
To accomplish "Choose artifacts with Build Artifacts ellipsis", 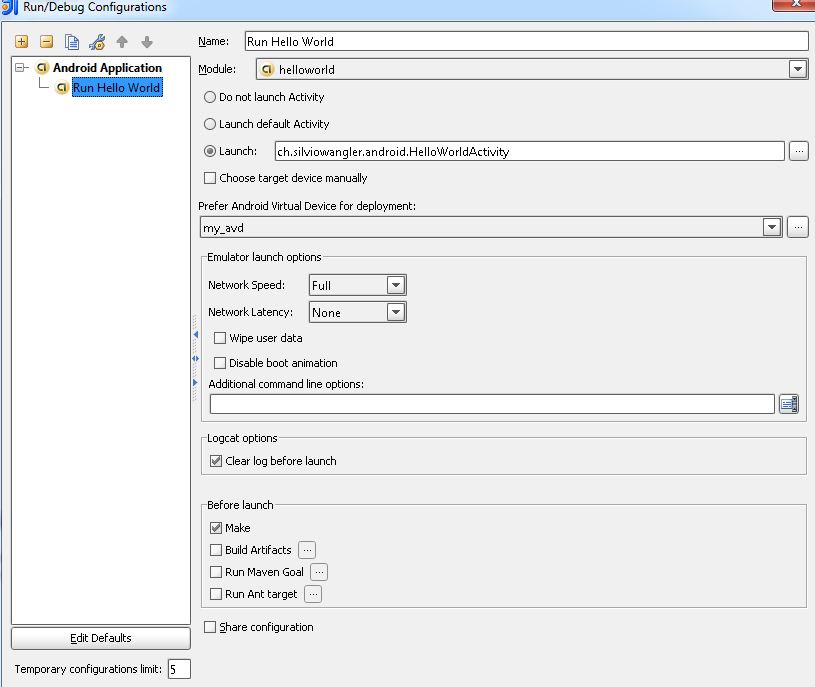I will click(x=307, y=550).
